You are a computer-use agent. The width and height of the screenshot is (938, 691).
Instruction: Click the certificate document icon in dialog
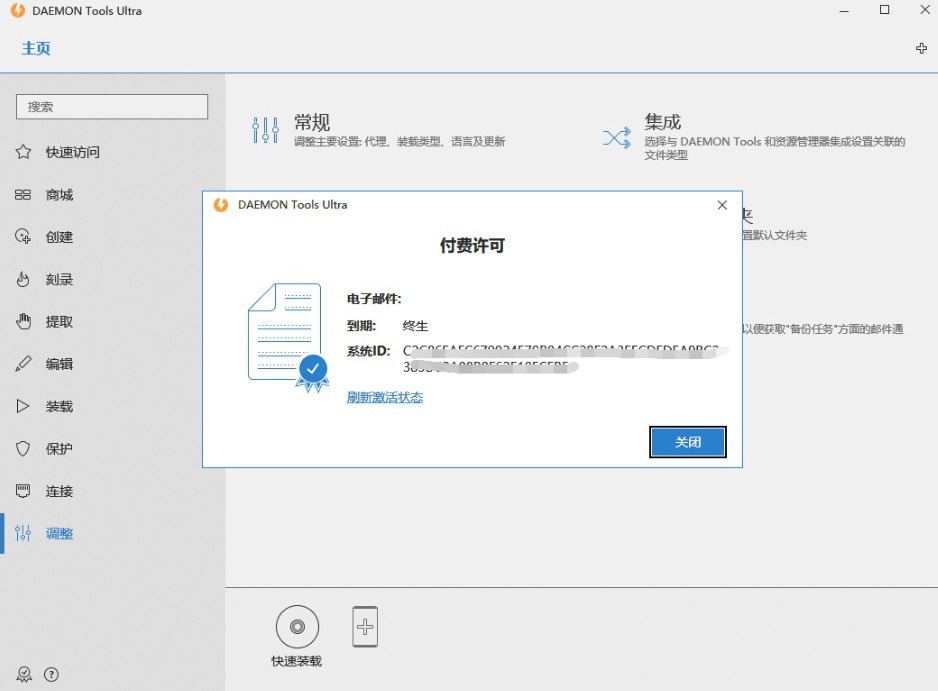tap(288, 337)
